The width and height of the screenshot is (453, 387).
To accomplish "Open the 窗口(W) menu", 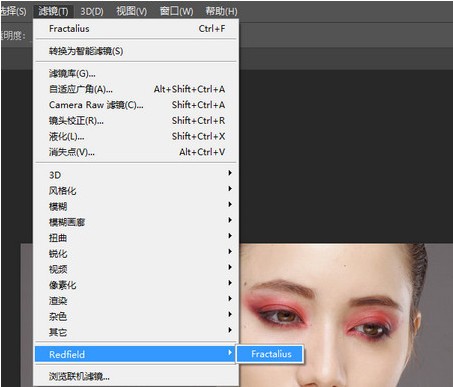I will click(x=176, y=11).
